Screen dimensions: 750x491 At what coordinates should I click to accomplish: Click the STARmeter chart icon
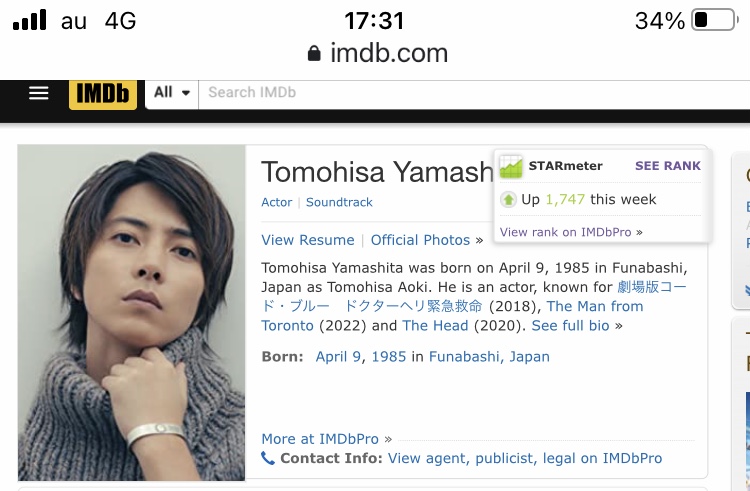coord(511,166)
